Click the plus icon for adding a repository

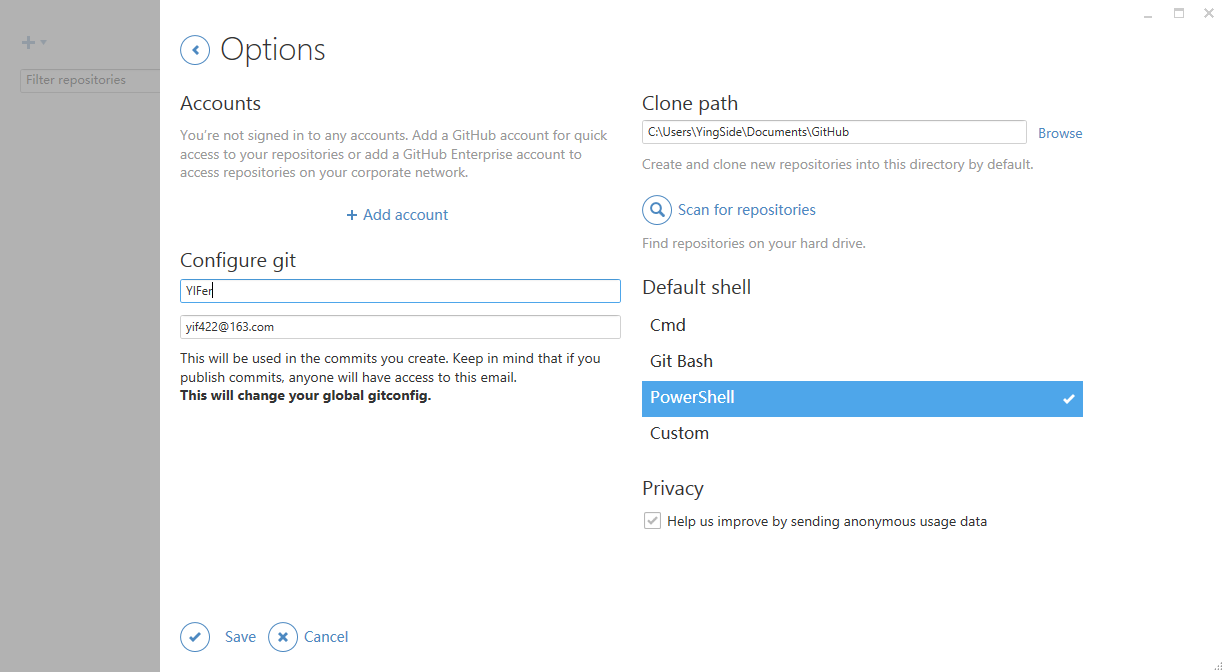28,43
